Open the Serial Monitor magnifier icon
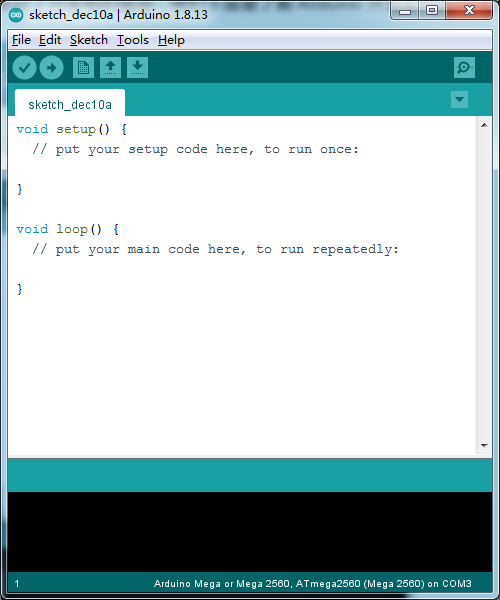This screenshot has height=600, width=500. (x=464, y=68)
